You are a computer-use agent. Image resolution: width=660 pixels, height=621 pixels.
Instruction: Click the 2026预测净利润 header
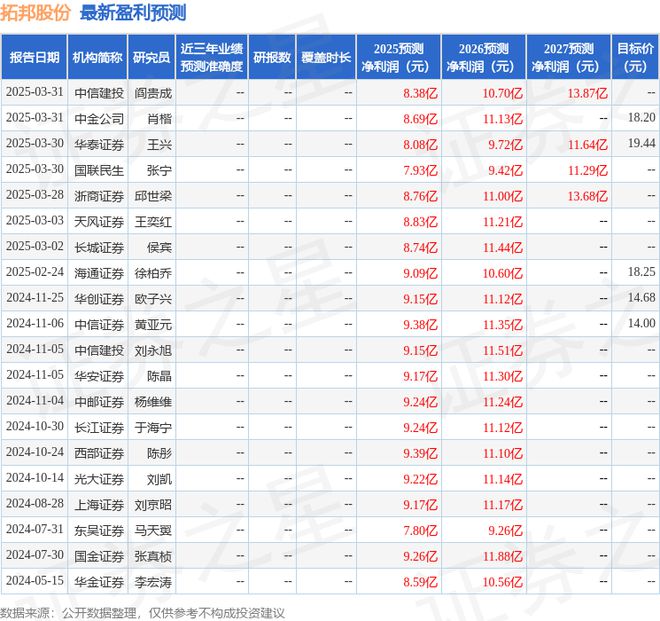484,57
